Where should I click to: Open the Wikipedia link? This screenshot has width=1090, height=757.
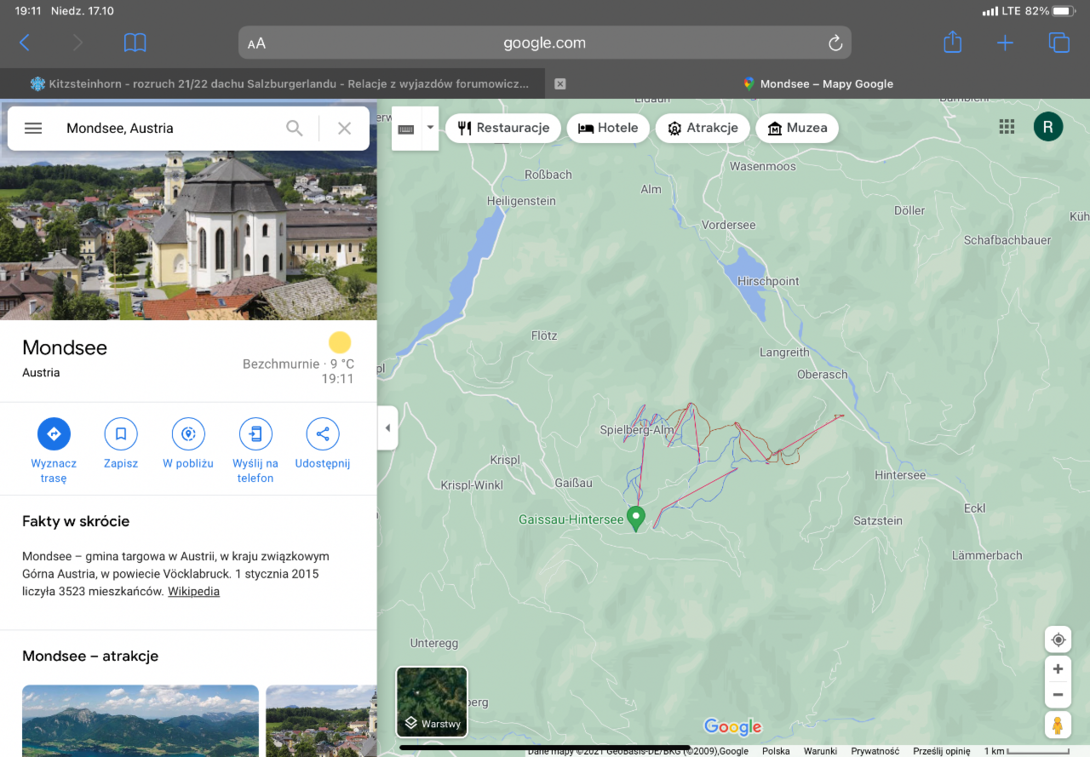193,592
